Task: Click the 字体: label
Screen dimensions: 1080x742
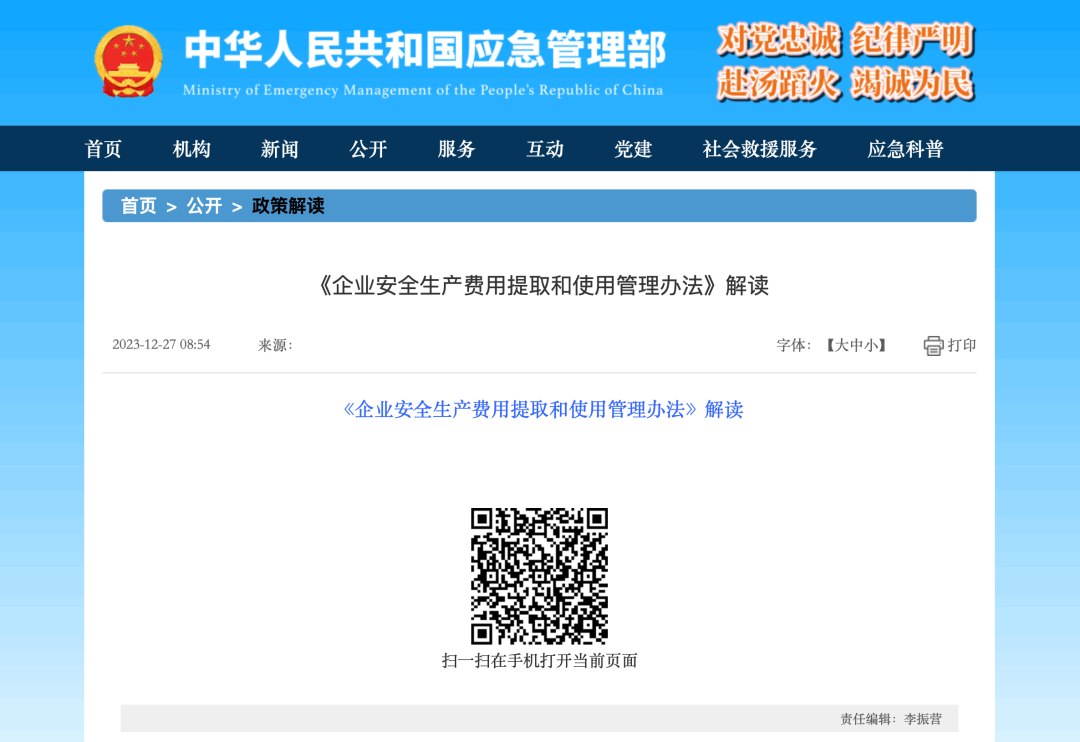Action: [794, 345]
